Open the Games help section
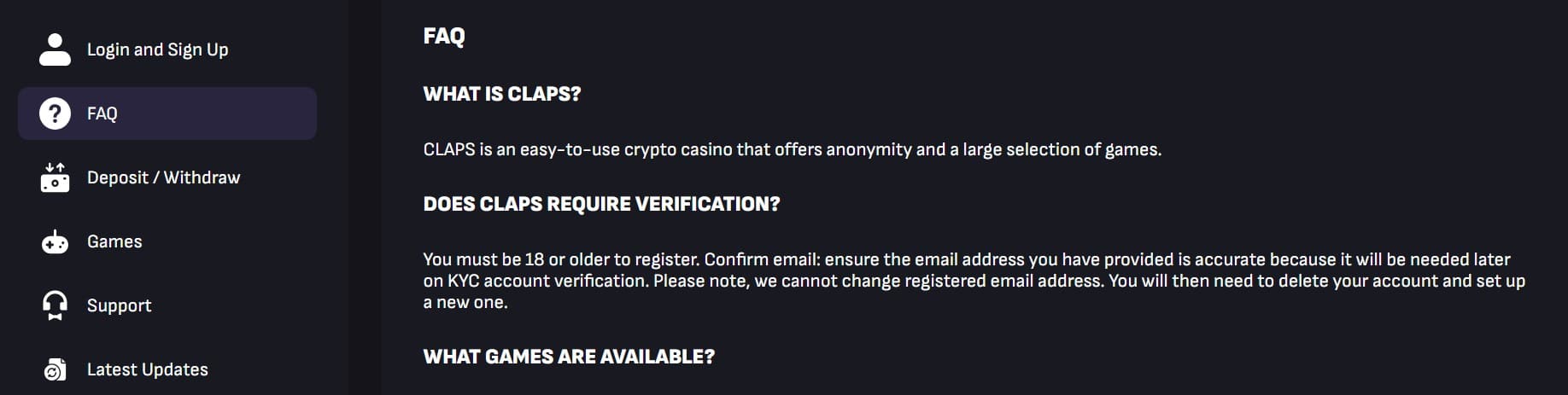This screenshot has width=1568, height=395. pos(114,242)
